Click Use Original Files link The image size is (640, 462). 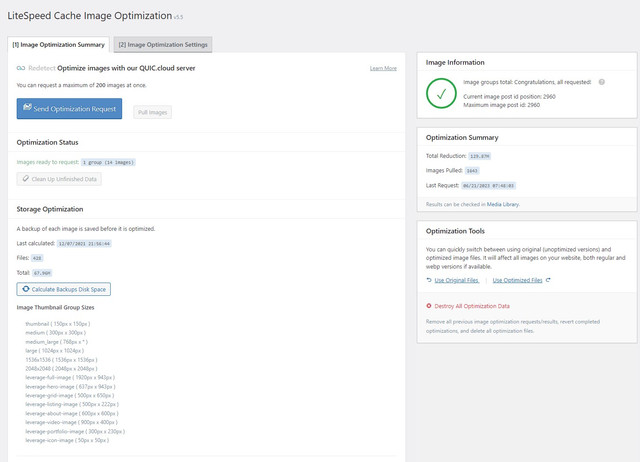tap(457, 280)
